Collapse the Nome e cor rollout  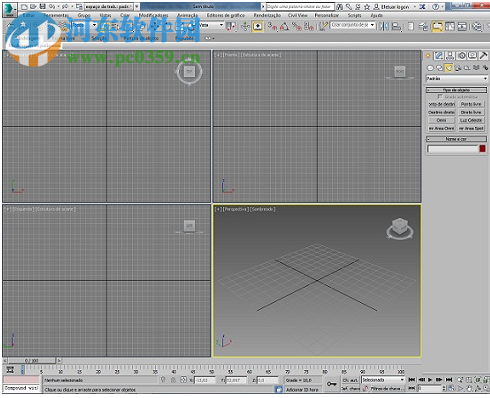point(457,139)
